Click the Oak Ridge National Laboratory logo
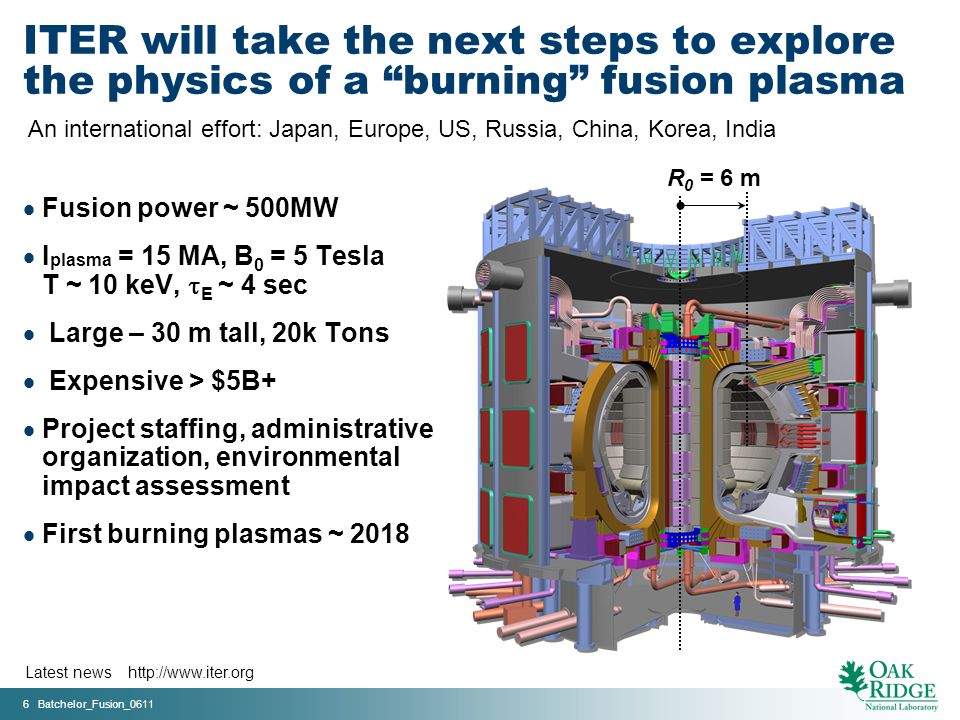The image size is (960, 720). tap(888, 685)
